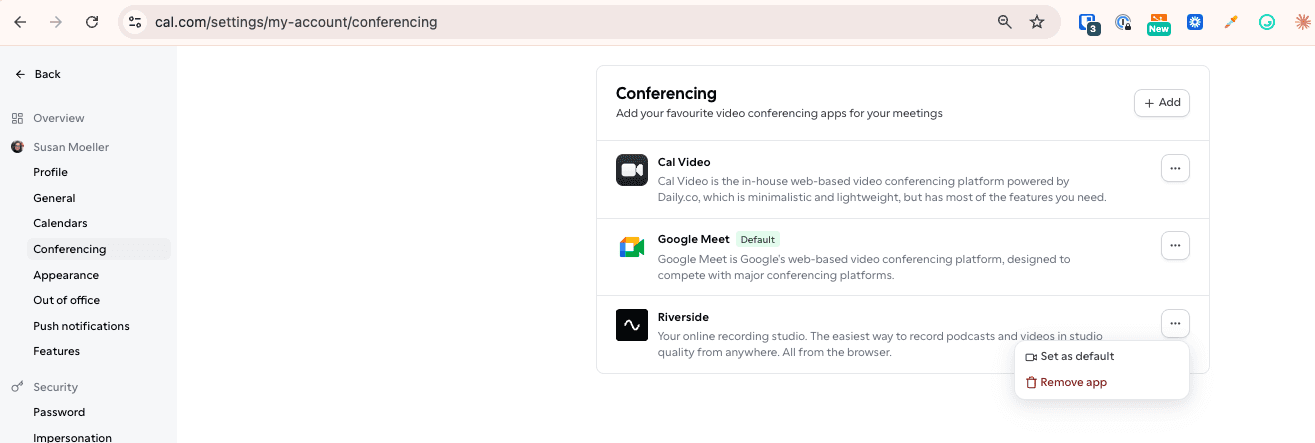The height and width of the screenshot is (443, 1315).
Task: Open the Google Meet options menu
Action: (x=1175, y=245)
